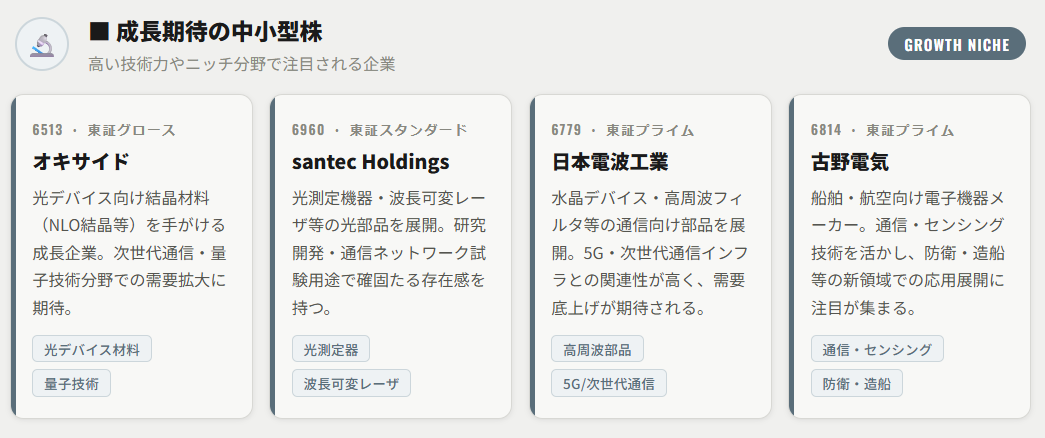
Task: Click the 5G/次世代通信 tag
Action: (x=609, y=383)
